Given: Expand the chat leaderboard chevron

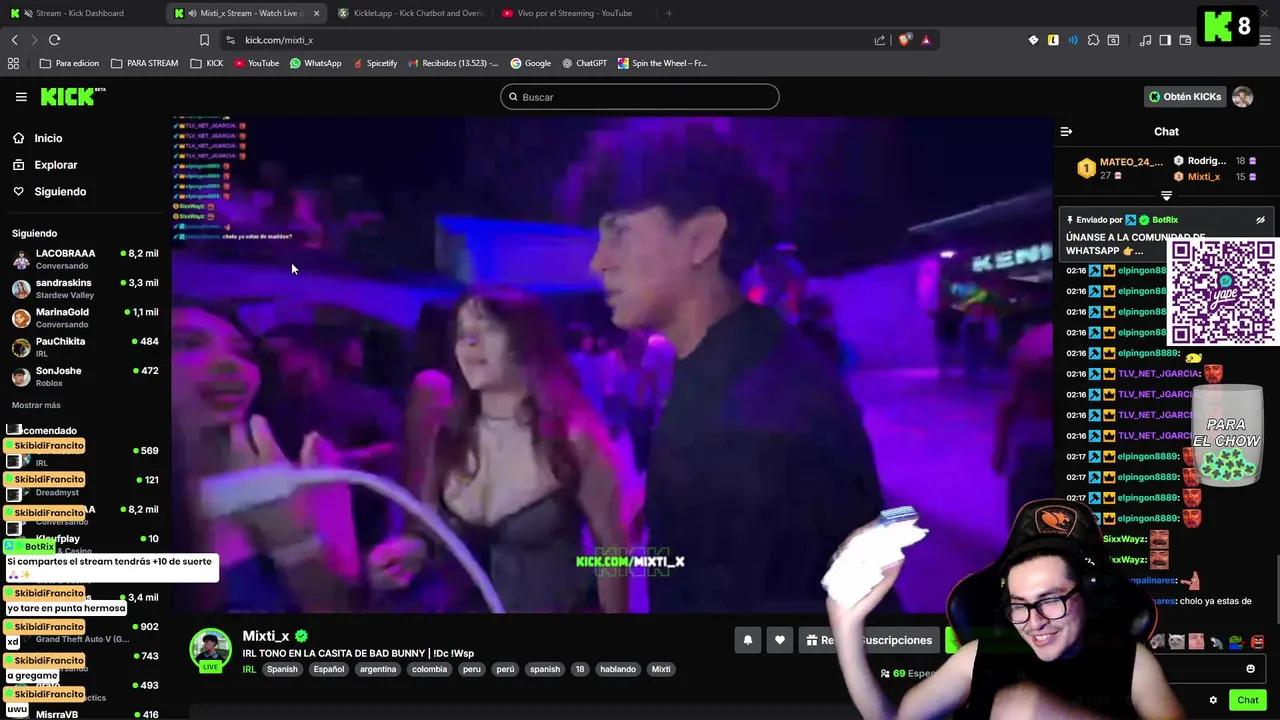Looking at the screenshot, I should tap(1166, 196).
